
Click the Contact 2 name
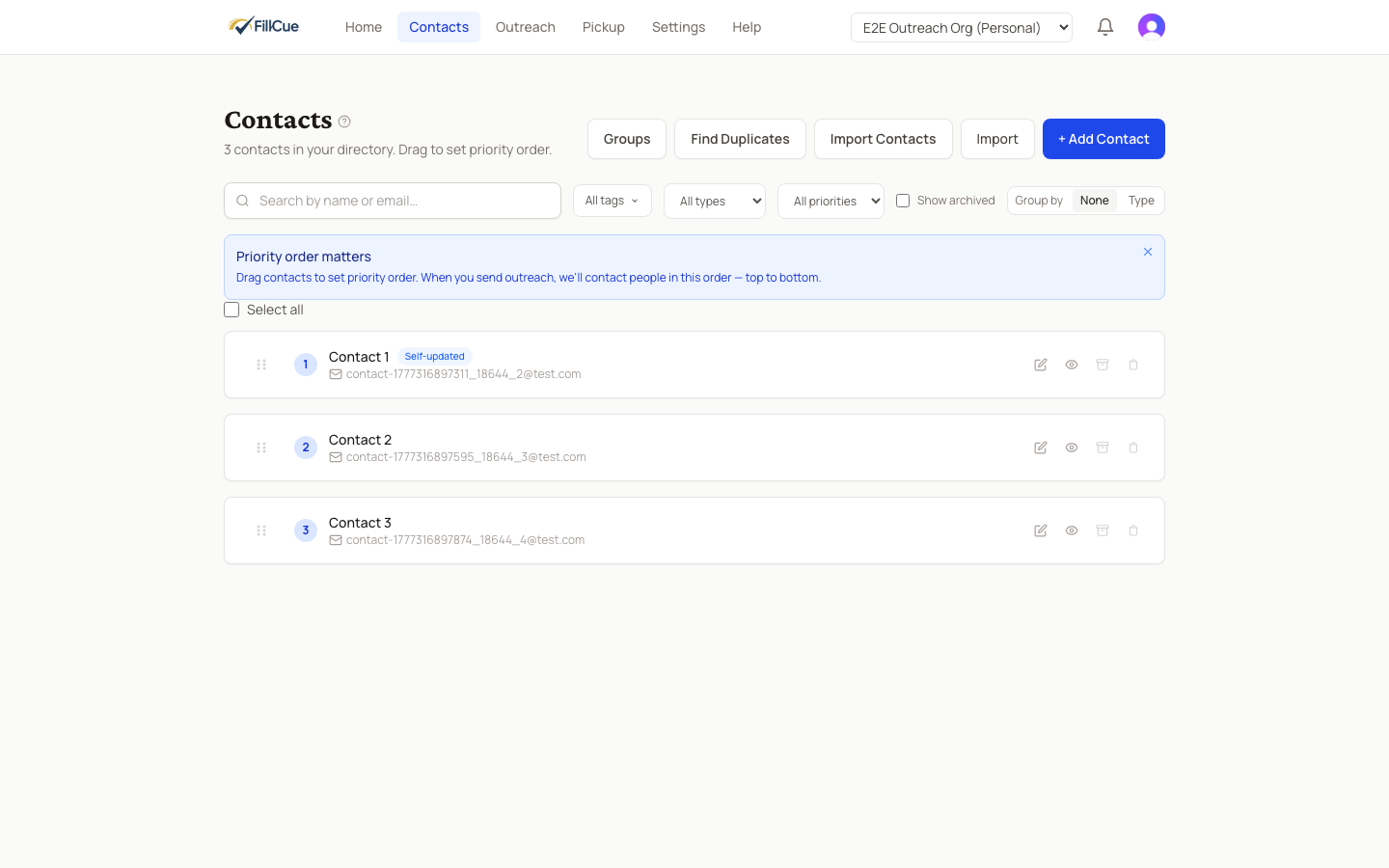click(x=360, y=440)
